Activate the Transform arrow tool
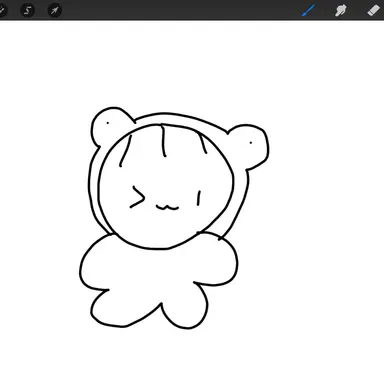Screen dimensions: 384x384 (x=54, y=10)
